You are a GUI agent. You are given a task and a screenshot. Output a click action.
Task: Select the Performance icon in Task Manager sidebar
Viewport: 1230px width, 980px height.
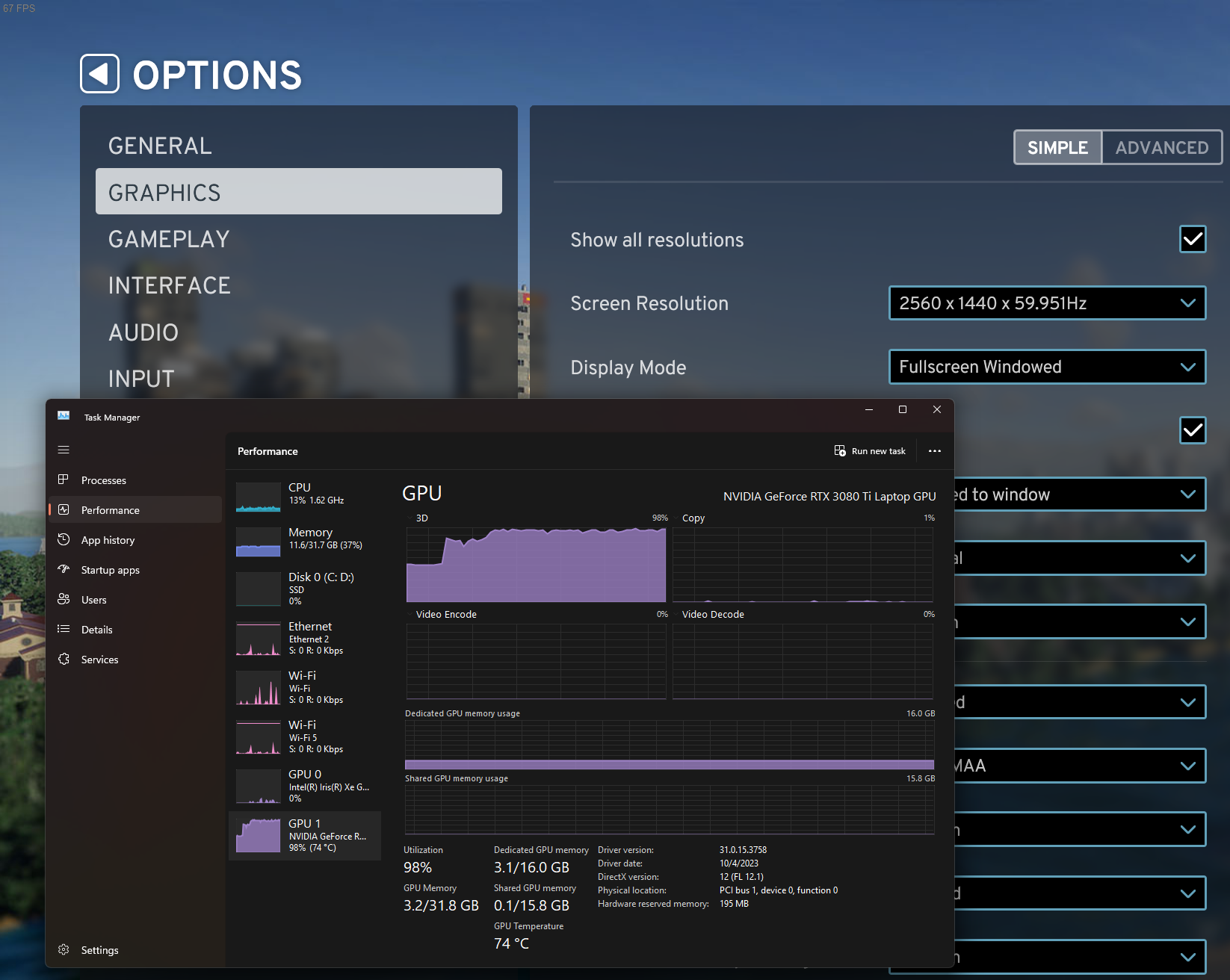click(111, 510)
